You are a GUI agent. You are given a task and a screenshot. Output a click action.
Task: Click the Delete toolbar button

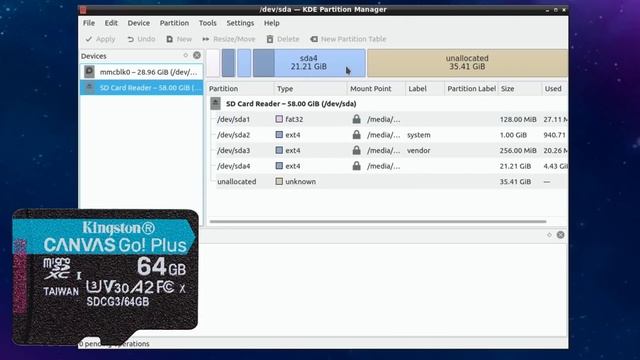point(283,39)
